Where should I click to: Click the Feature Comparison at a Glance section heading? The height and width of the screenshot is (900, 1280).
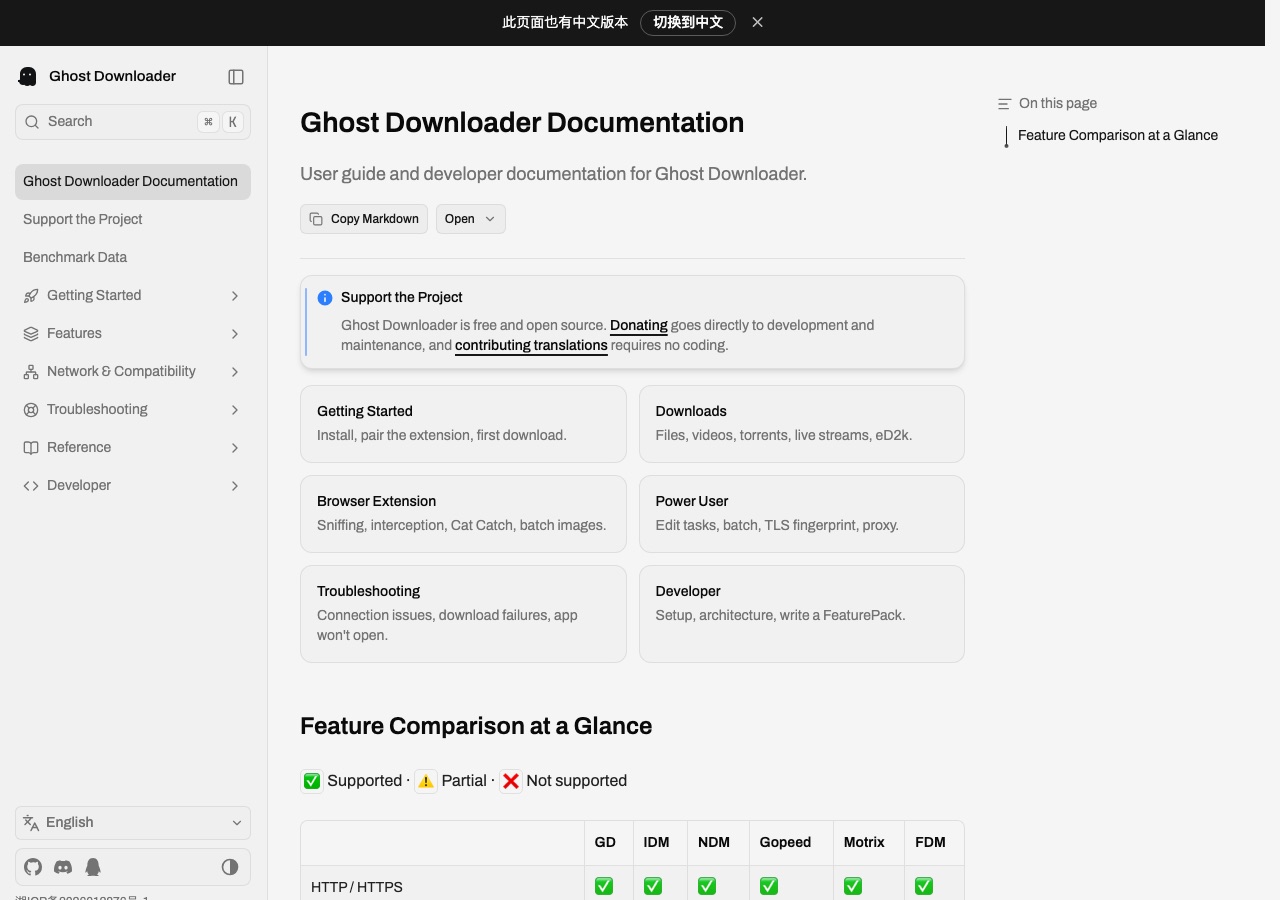tap(476, 726)
